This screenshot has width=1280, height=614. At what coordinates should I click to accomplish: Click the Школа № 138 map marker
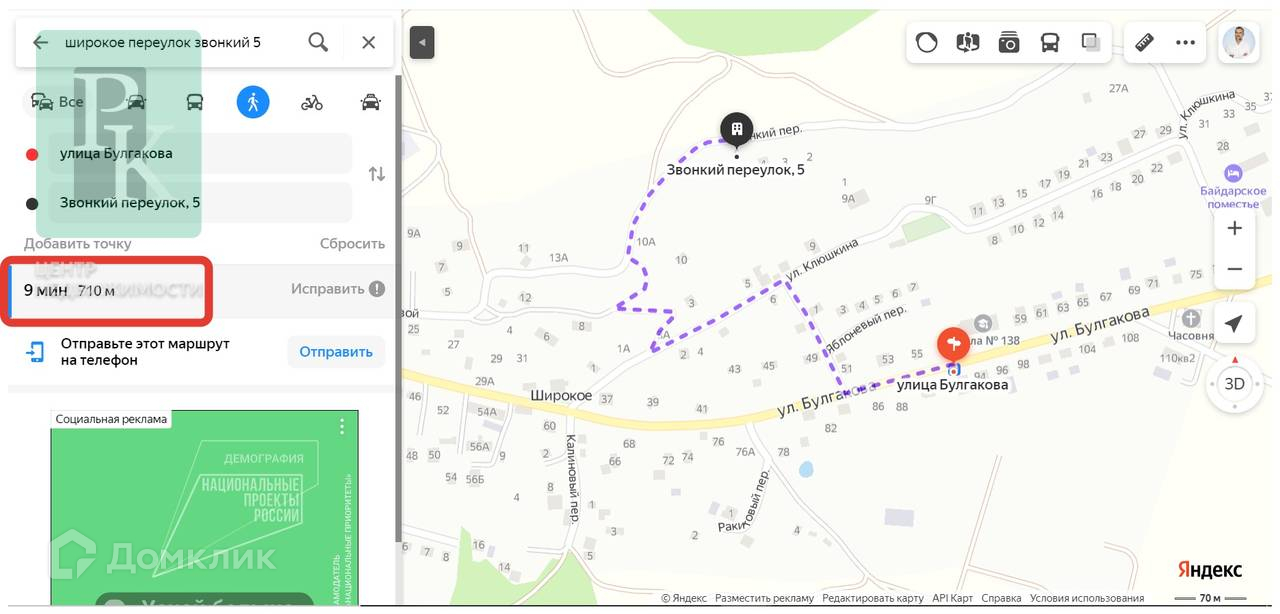pyautogui.click(x=983, y=323)
